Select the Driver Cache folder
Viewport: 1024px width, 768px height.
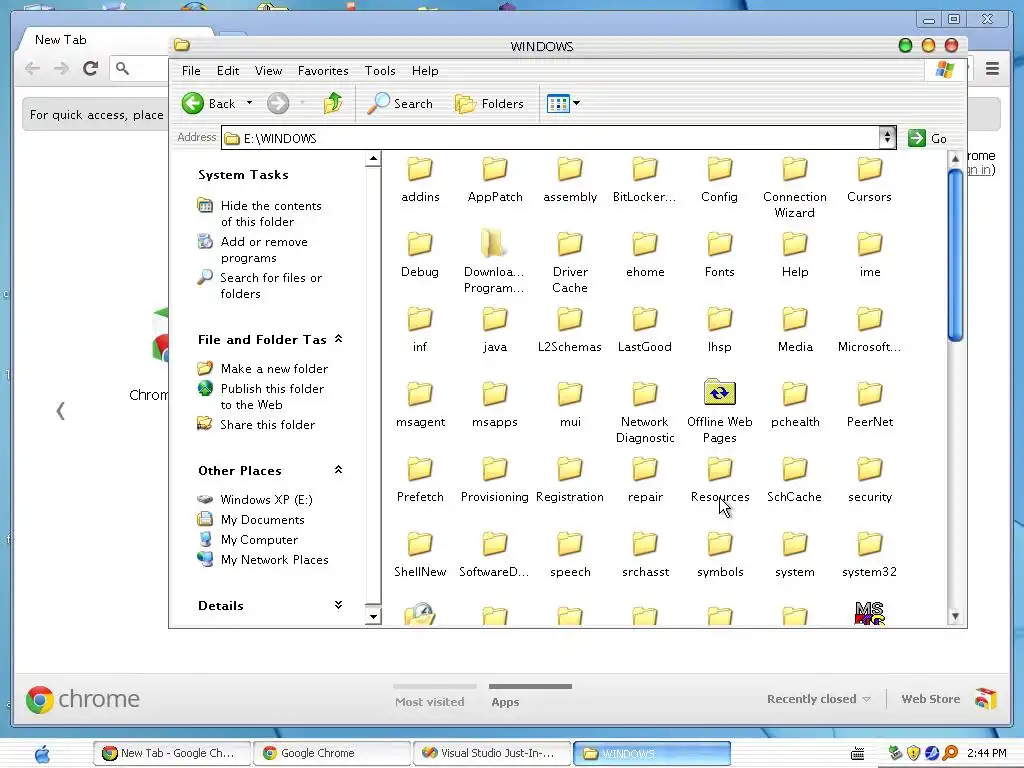pos(570,263)
